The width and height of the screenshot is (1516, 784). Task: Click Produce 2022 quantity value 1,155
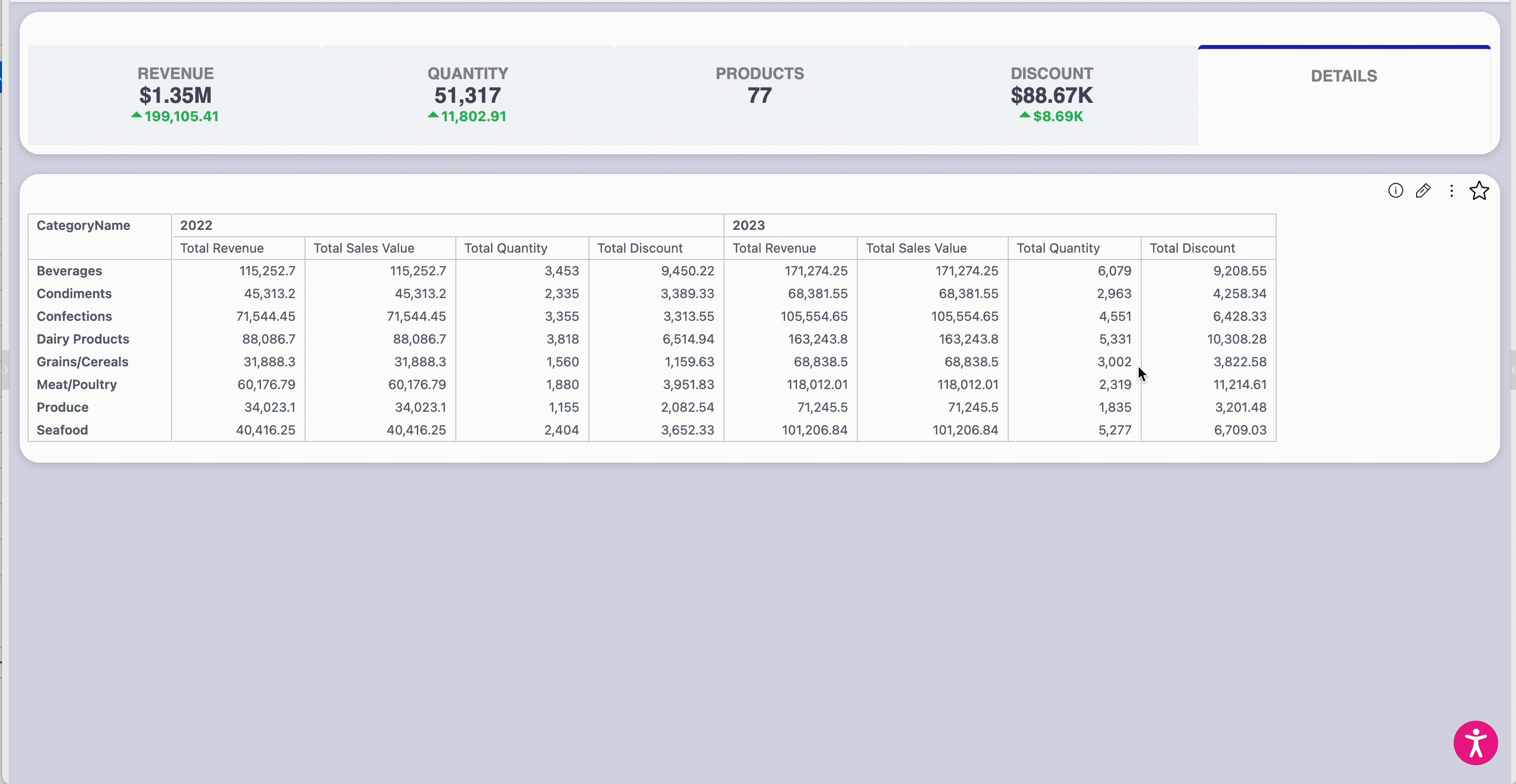tap(564, 407)
